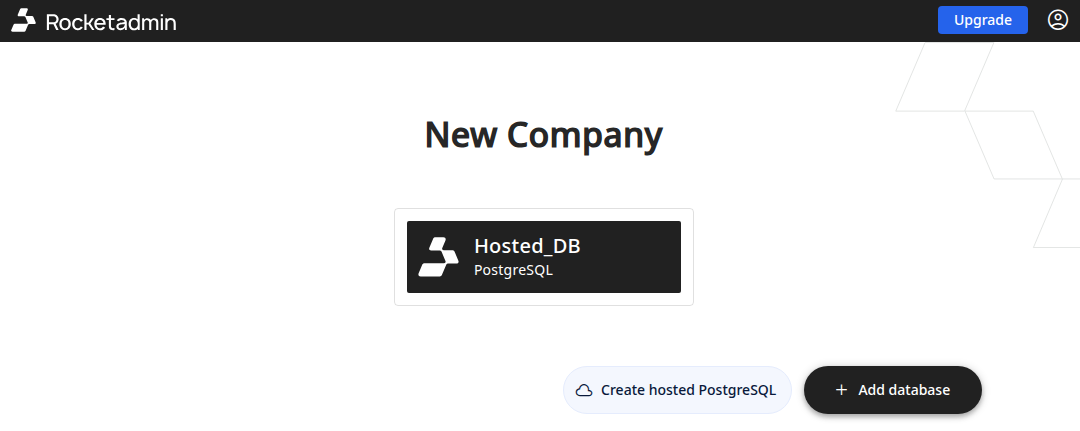1080x431 pixels.
Task: Click the "Create hosted PostgreSQL" label text
Action: 688,390
